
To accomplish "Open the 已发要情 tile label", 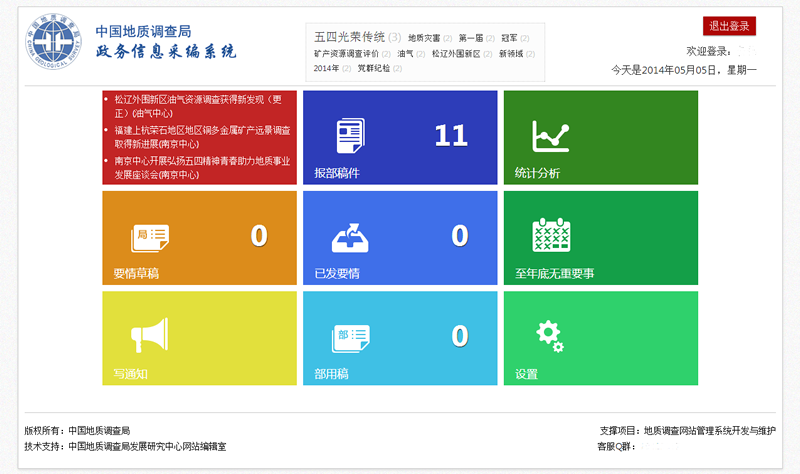I will 337,273.
